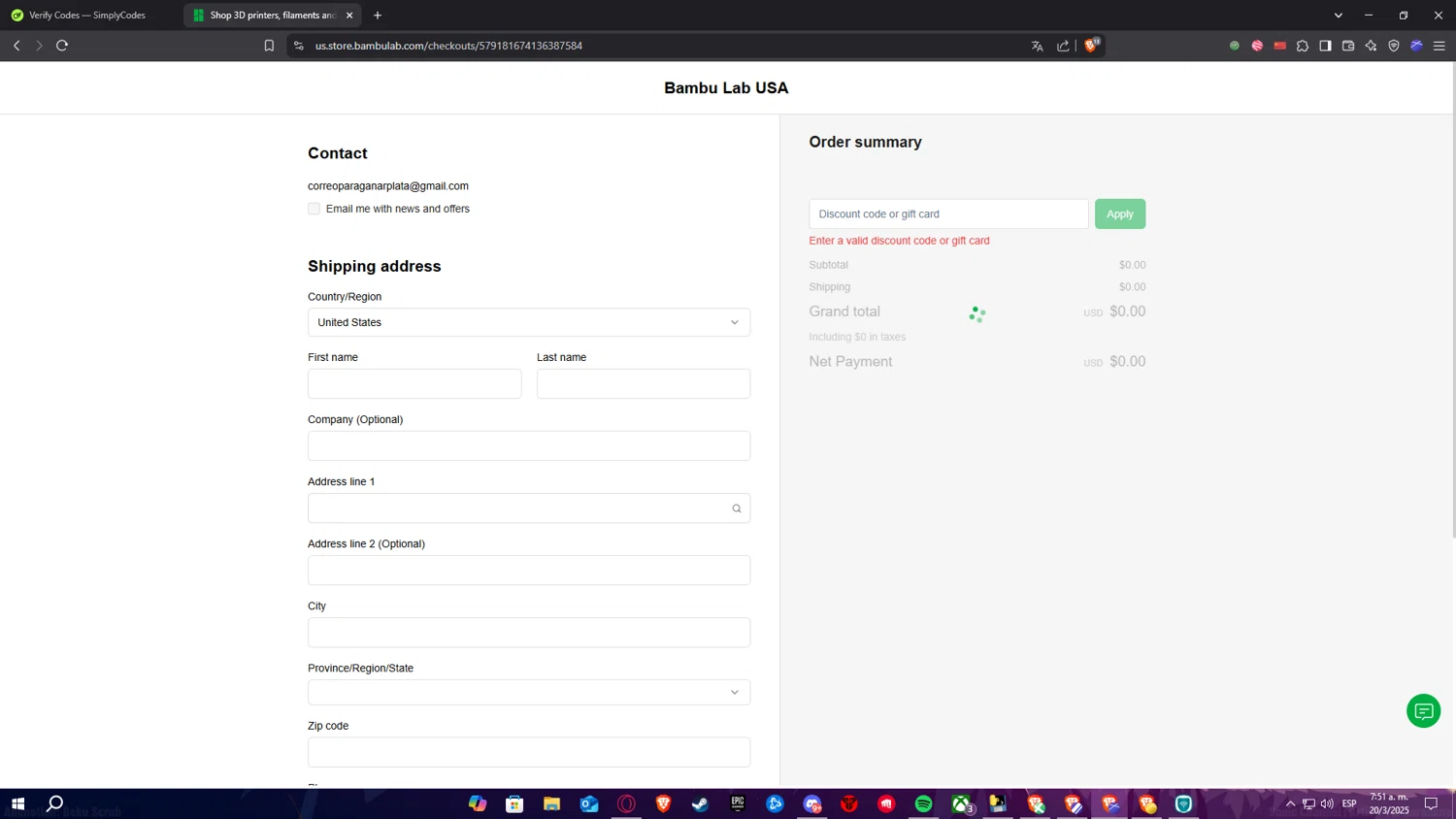Open a new browser tab
1456x819 pixels.
coord(378,16)
